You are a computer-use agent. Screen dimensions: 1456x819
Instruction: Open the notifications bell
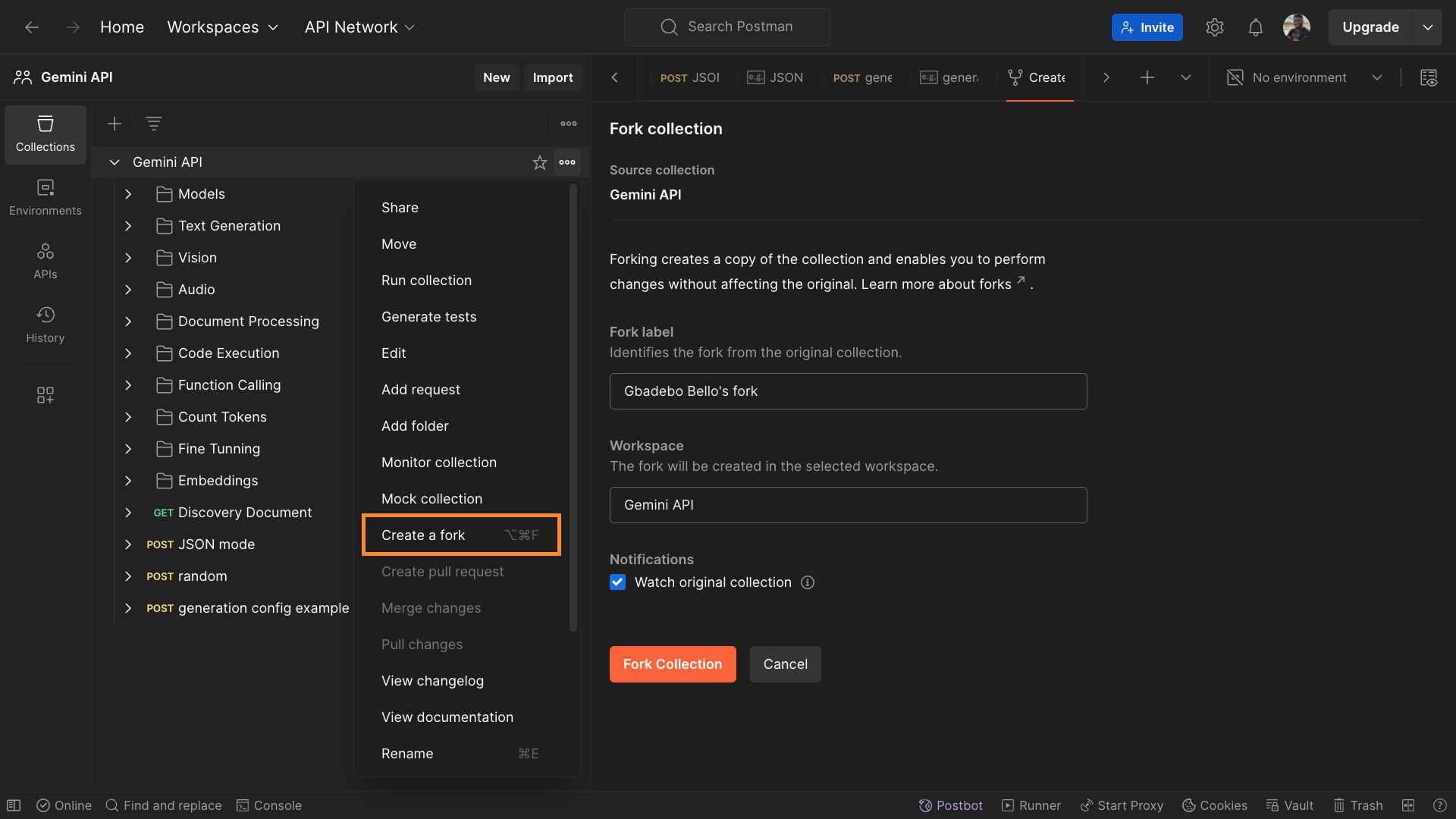[1256, 27]
